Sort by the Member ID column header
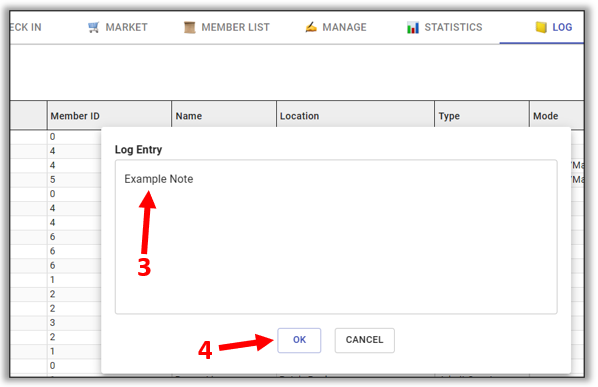 click(109, 116)
